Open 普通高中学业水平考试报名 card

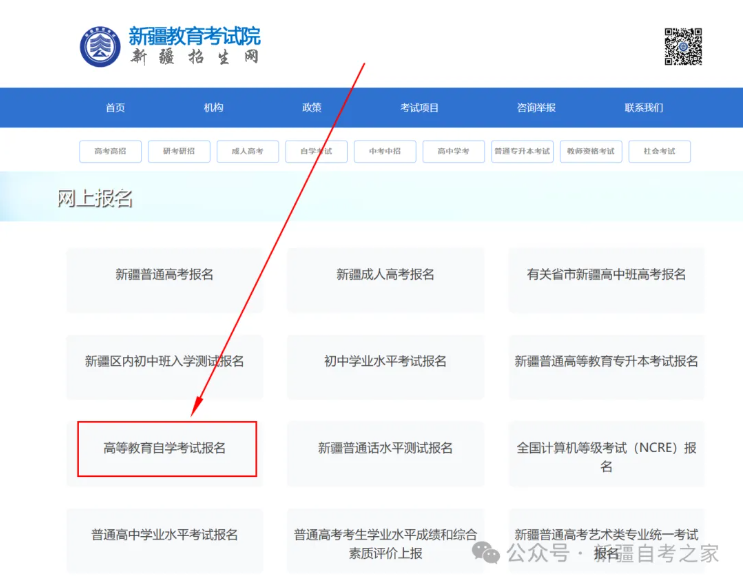(x=165, y=540)
